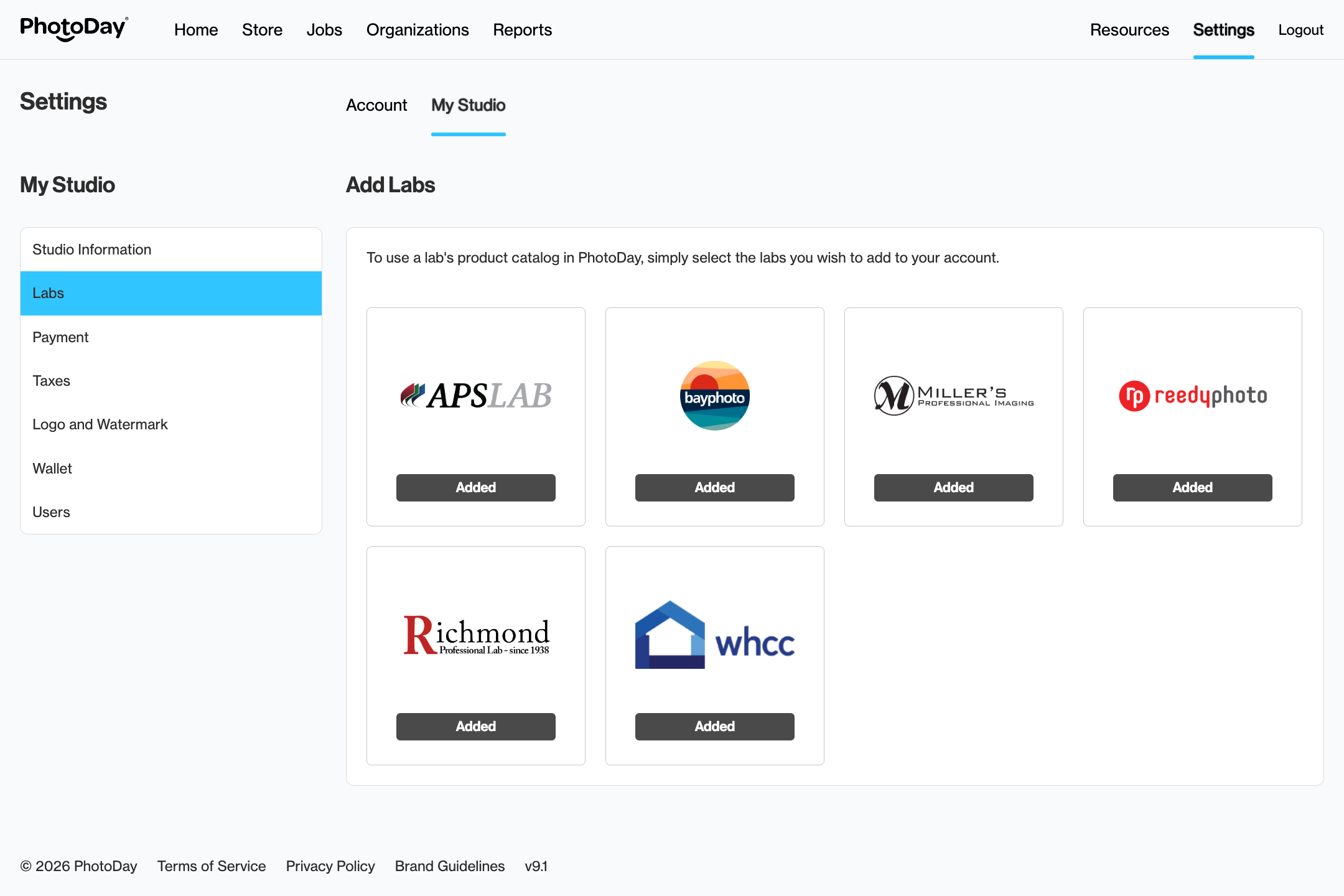
Task: Select Logo and Watermark in sidebar
Action: coord(100,424)
